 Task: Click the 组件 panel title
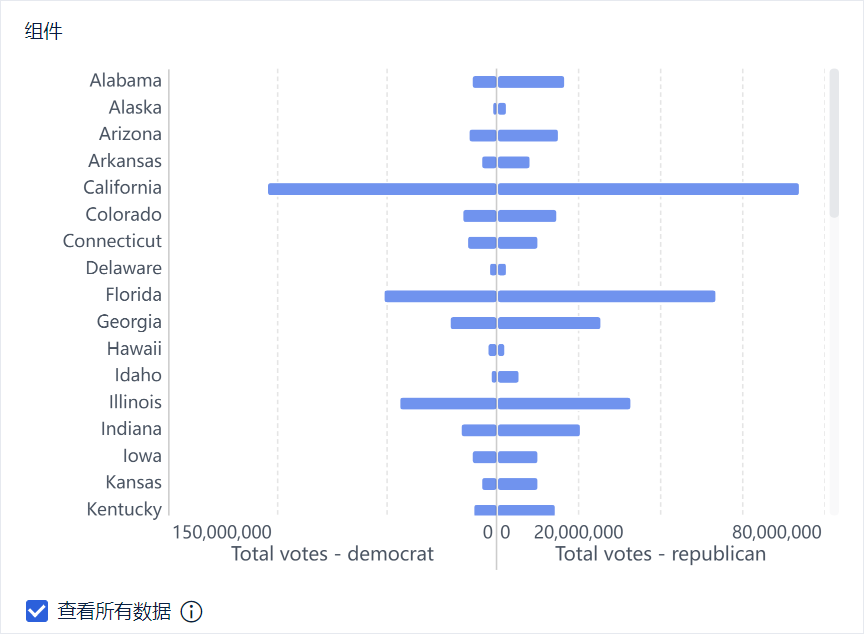pos(43,31)
